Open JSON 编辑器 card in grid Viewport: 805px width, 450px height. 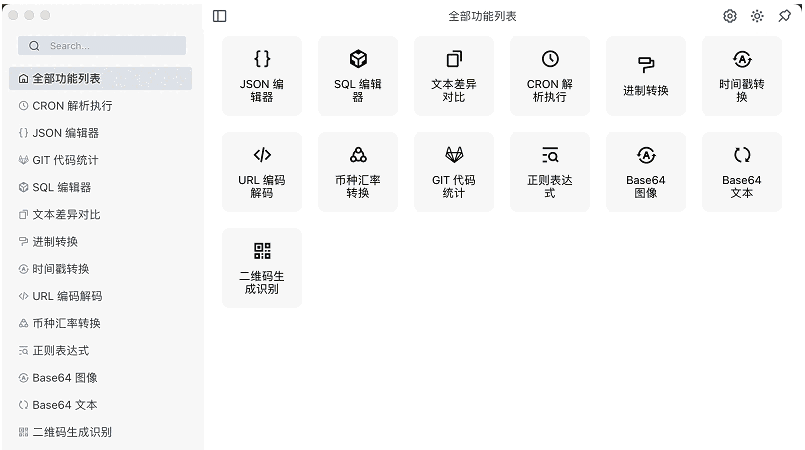coord(262,76)
